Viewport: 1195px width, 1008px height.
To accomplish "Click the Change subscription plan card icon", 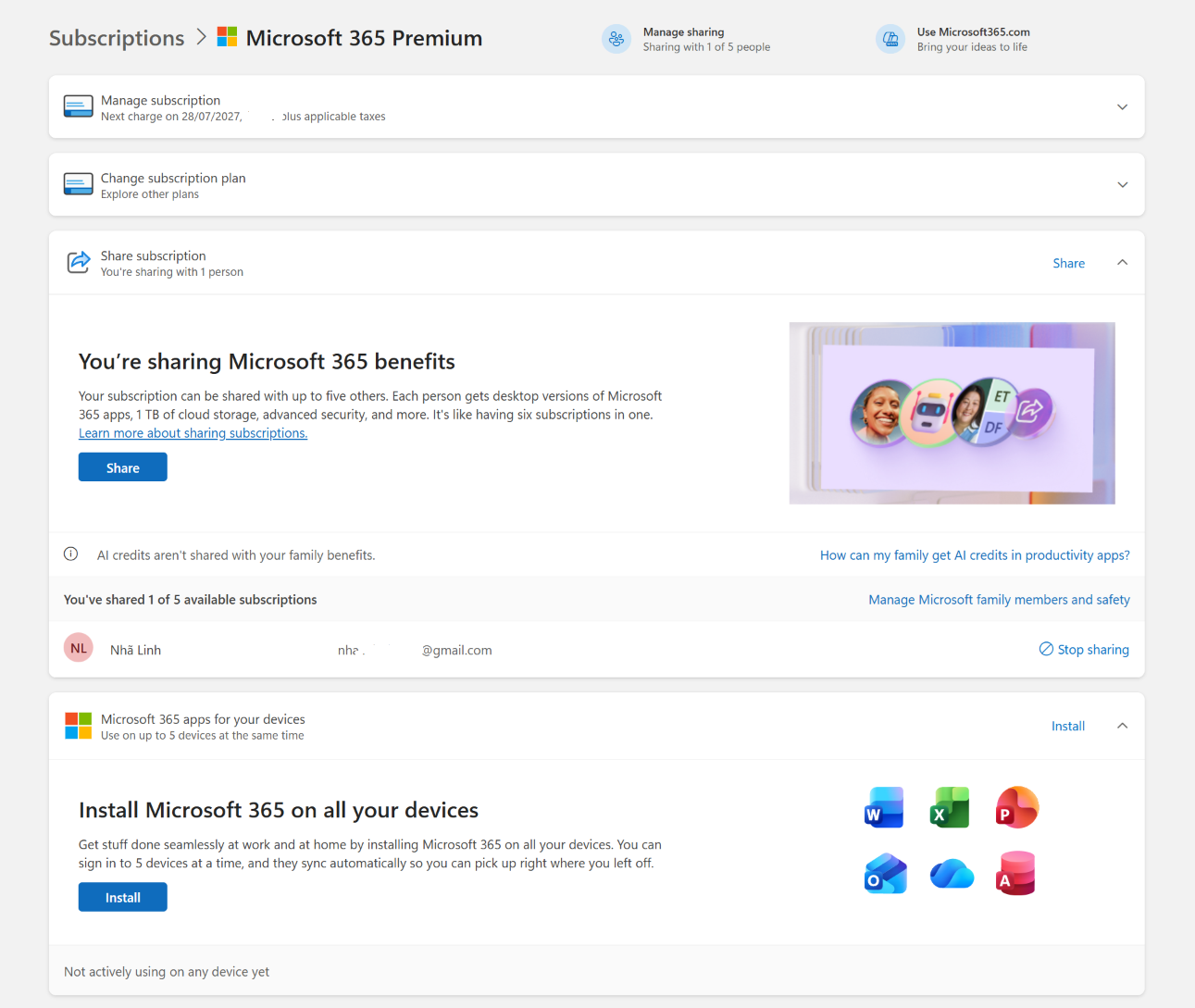I will click(79, 184).
